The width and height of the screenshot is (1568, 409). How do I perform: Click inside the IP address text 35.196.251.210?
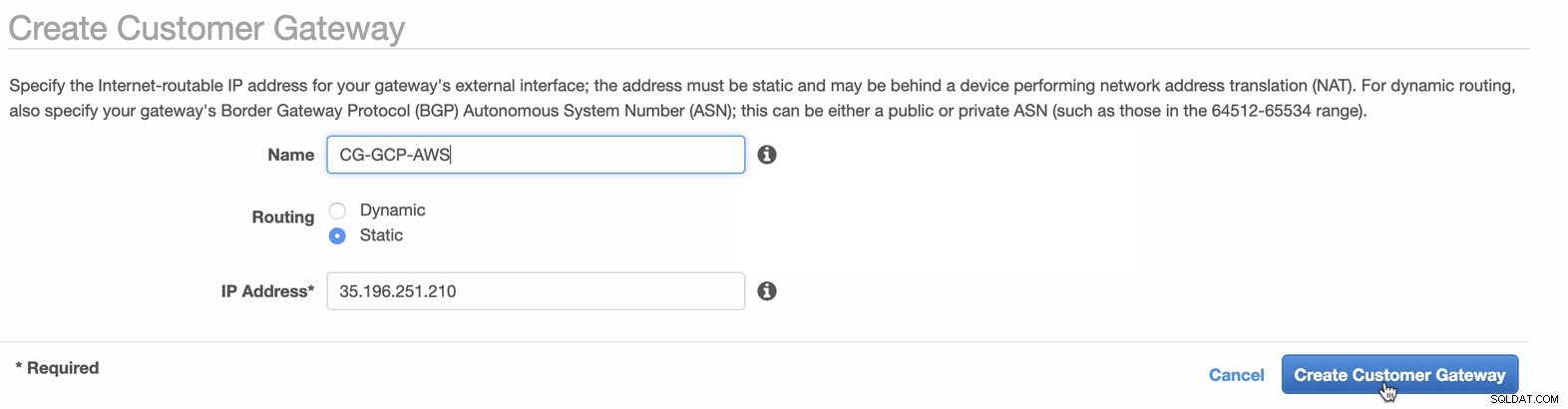[x=398, y=291]
